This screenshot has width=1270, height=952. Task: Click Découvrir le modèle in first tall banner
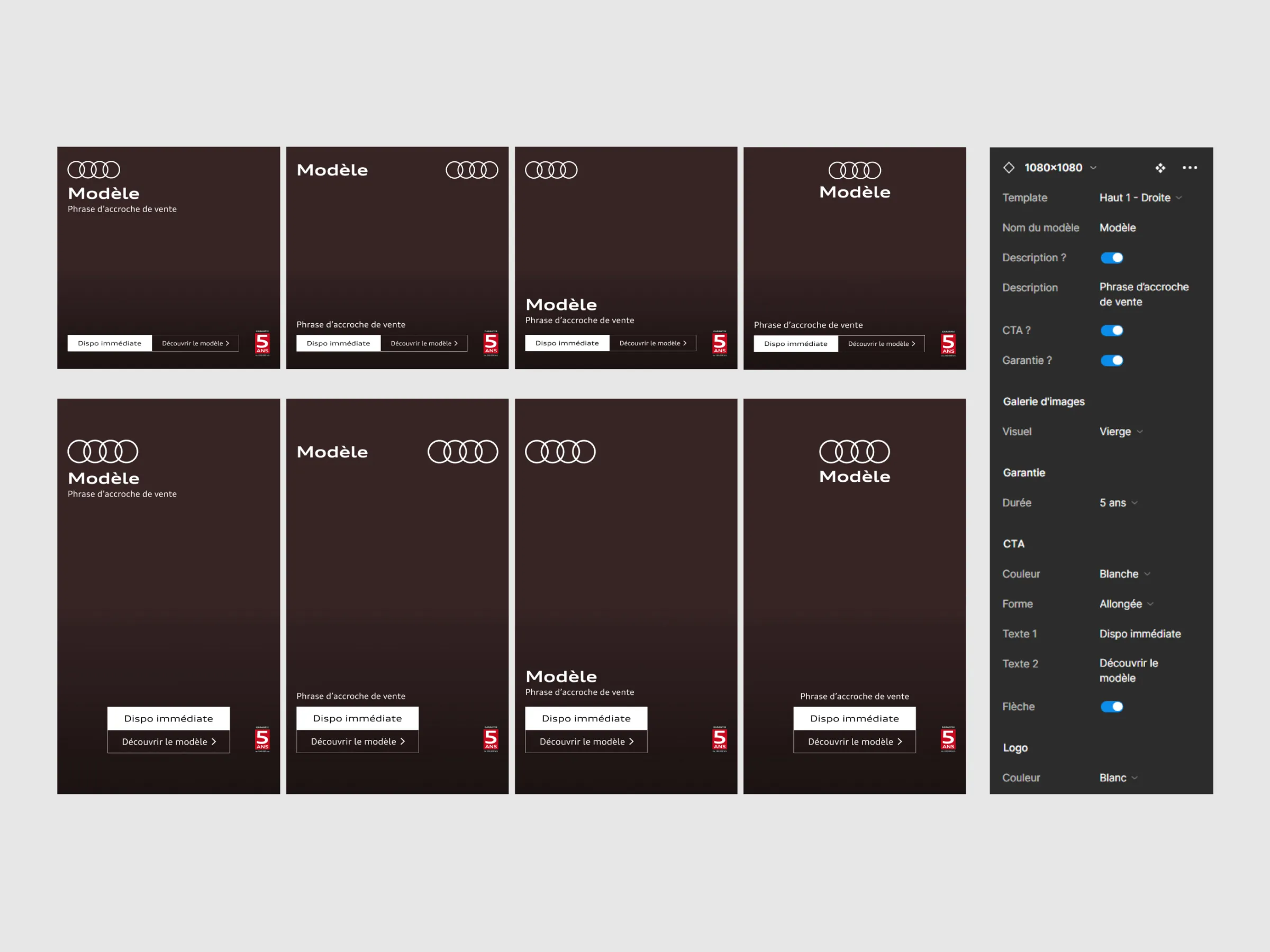168,742
